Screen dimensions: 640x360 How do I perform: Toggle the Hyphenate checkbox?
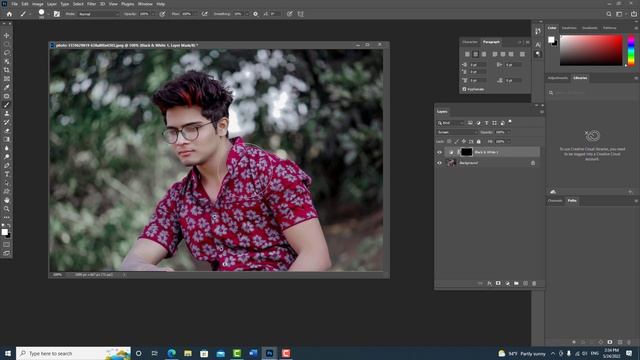(x=464, y=89)
